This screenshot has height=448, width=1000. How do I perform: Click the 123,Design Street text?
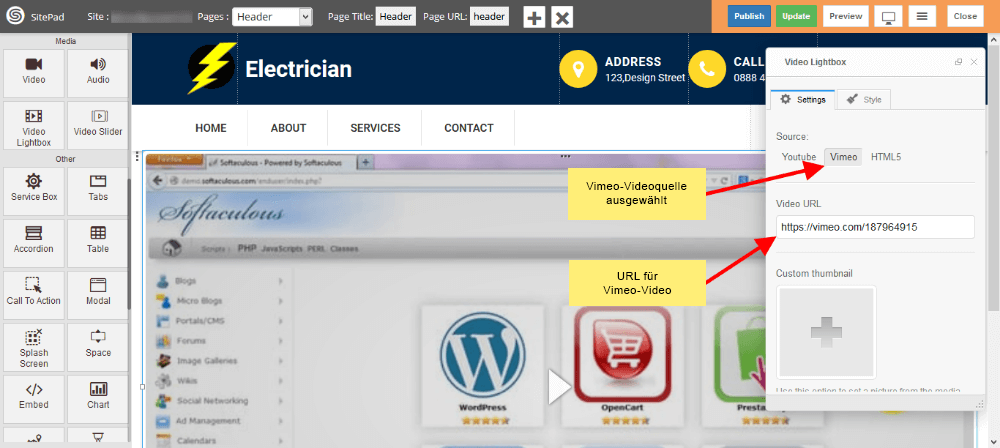click(x=645, y=78)
